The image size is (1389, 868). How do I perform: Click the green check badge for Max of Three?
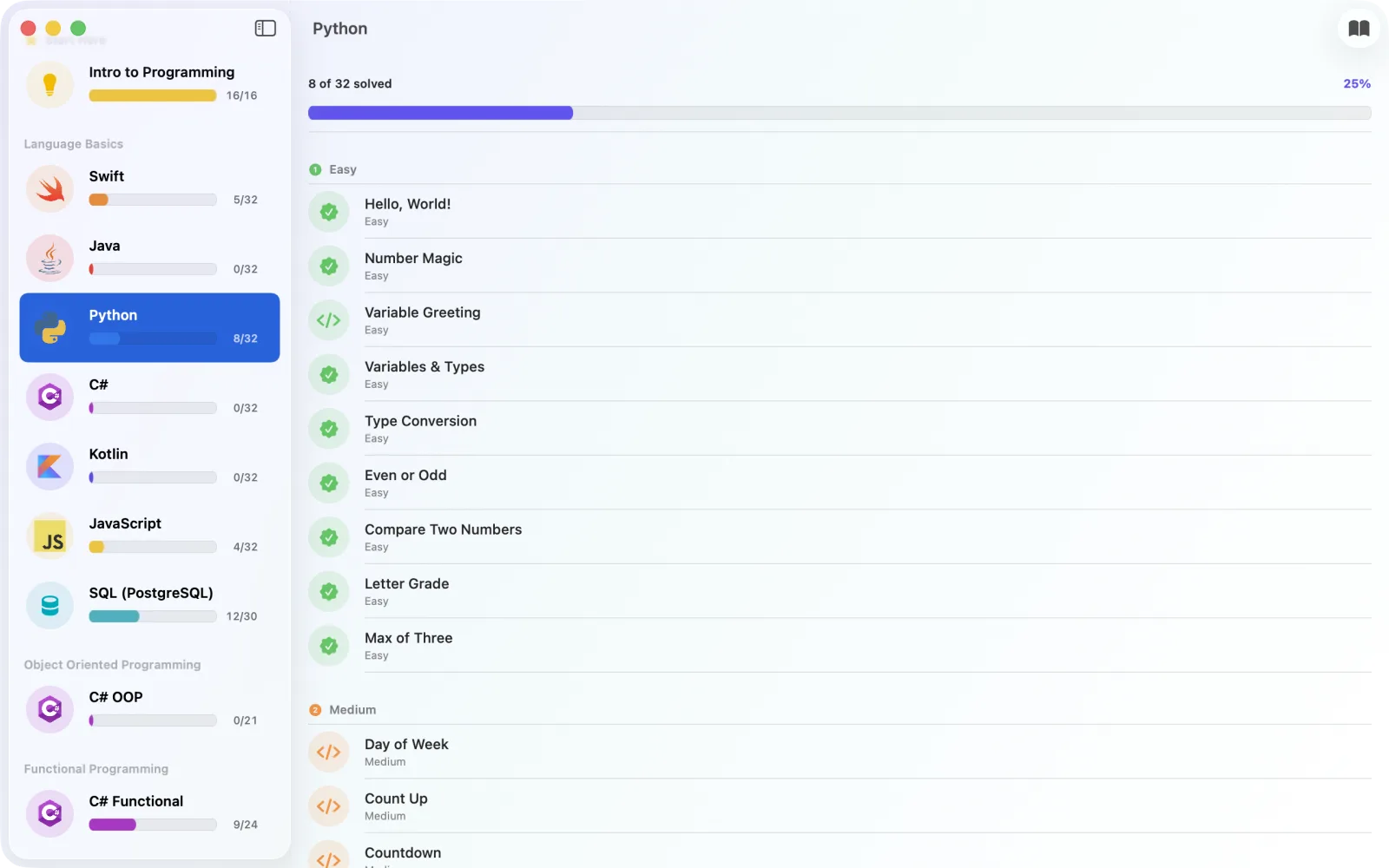(x=329, y=646)
